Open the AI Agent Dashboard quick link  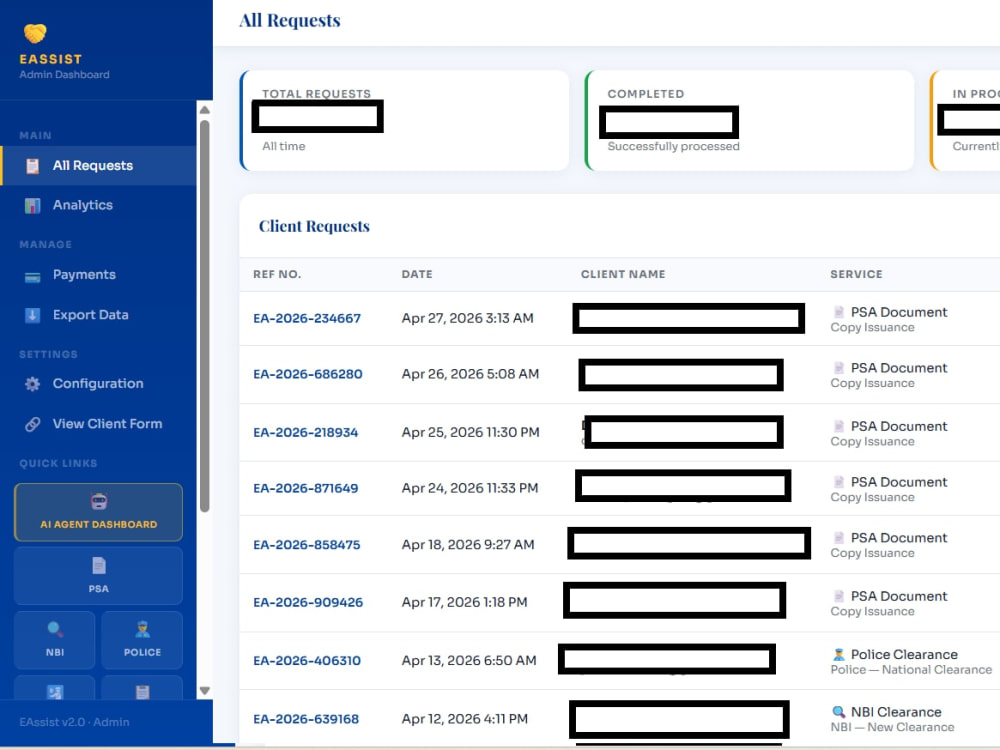click(98, 512)
